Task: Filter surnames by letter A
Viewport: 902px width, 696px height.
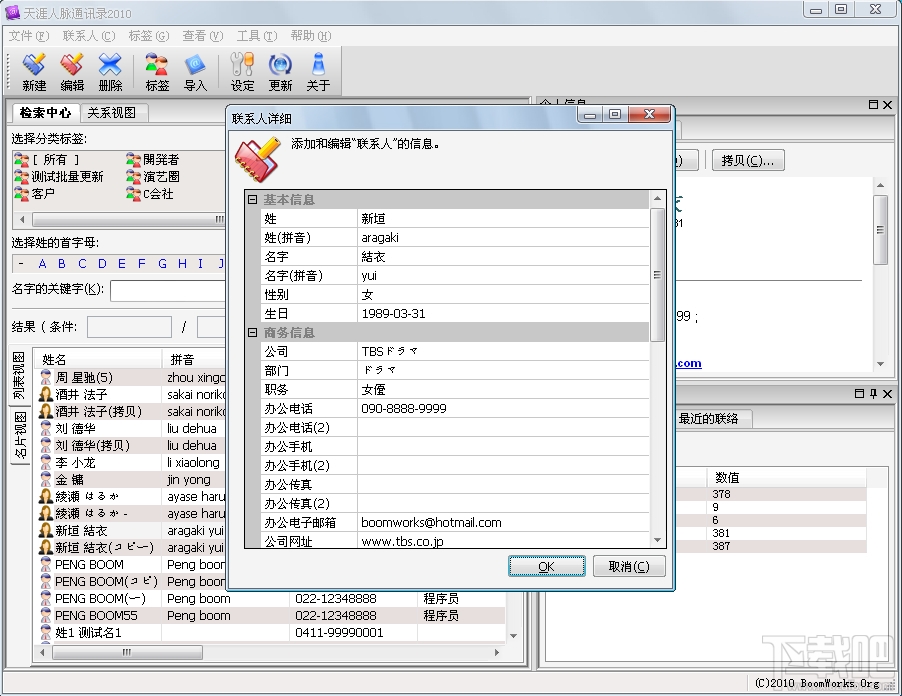Action: point(42,263)
